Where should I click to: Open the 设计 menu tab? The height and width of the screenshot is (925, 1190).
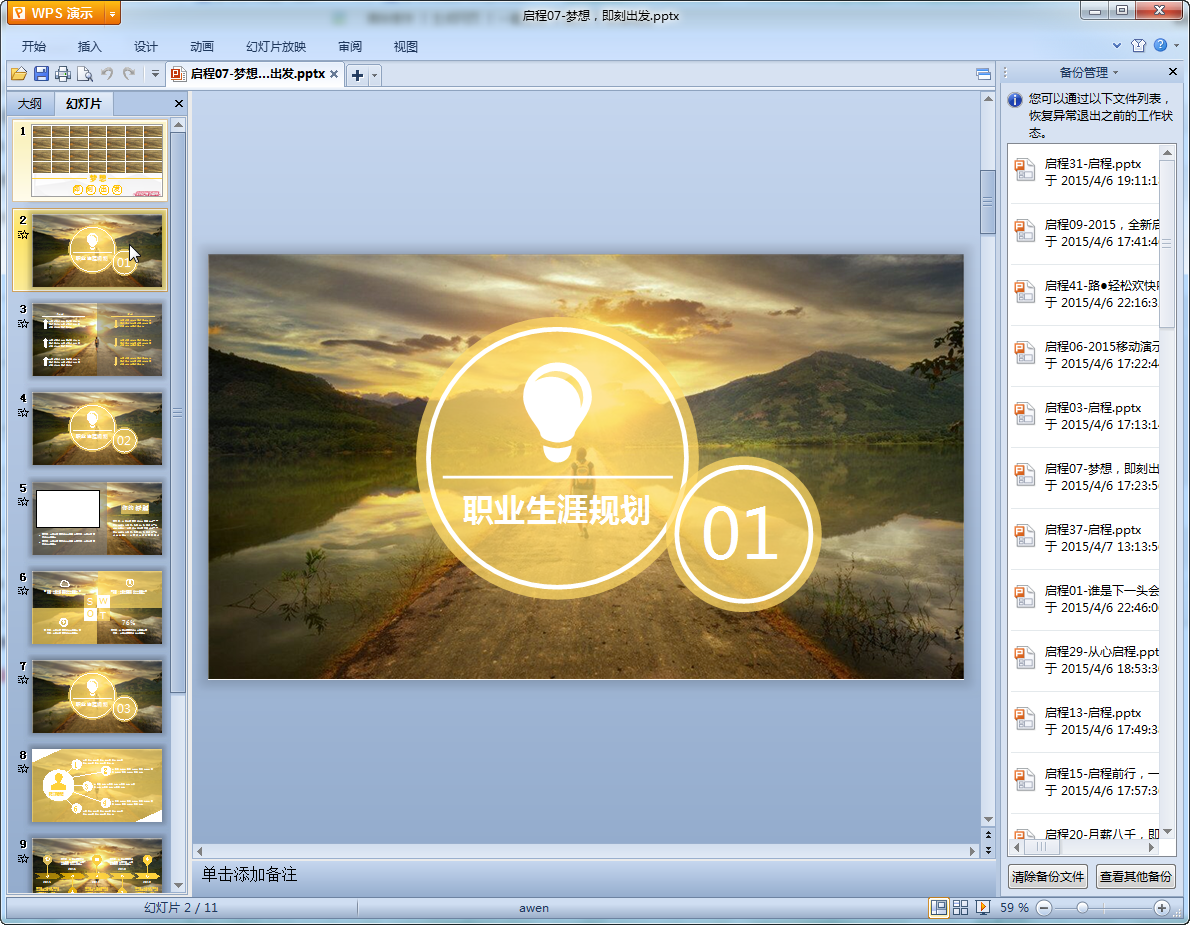point(146,46)
